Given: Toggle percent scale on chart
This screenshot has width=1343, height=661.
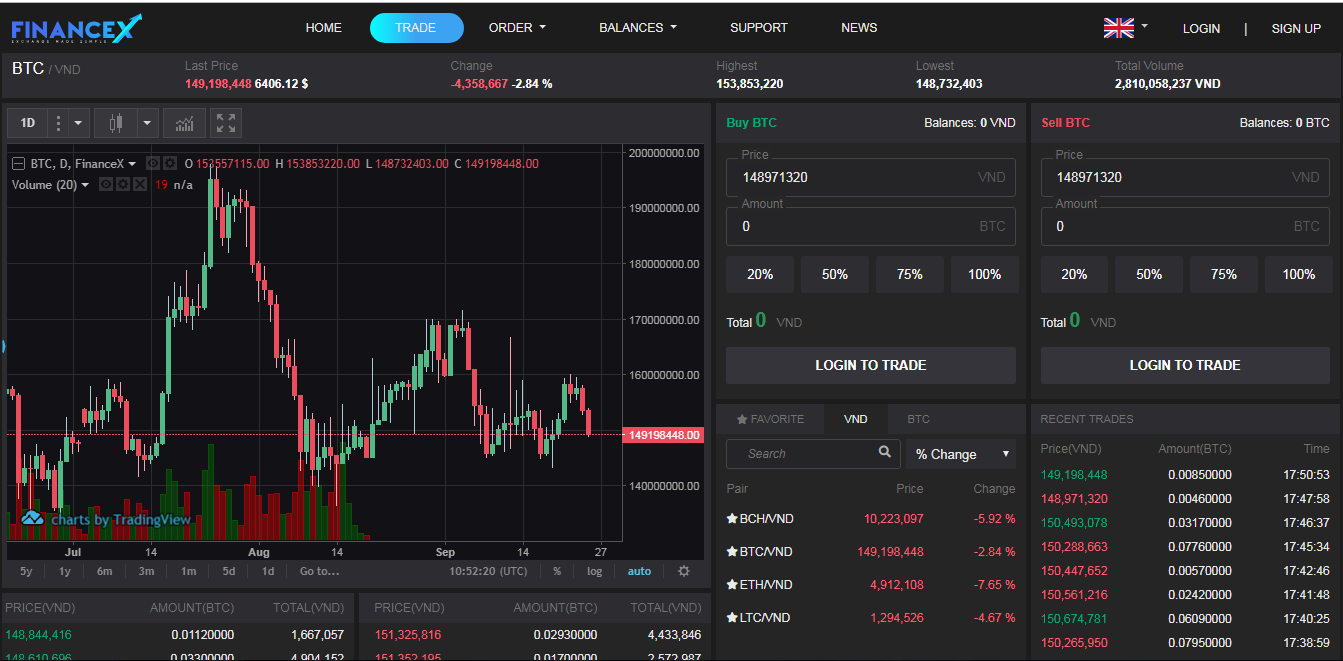Looking at the screenshot, I should [x=557, y=571].
